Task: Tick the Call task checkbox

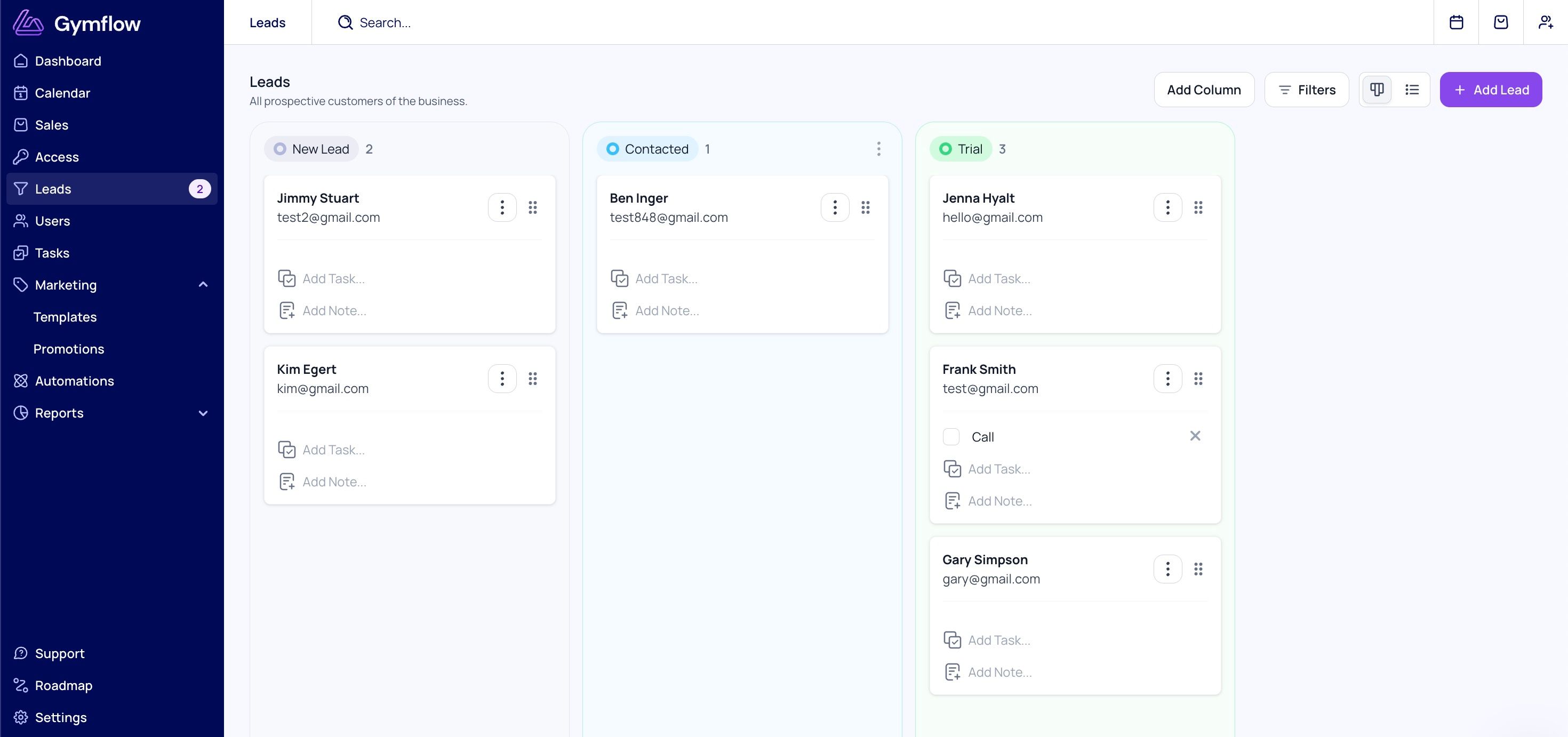Action: (951, 436)
